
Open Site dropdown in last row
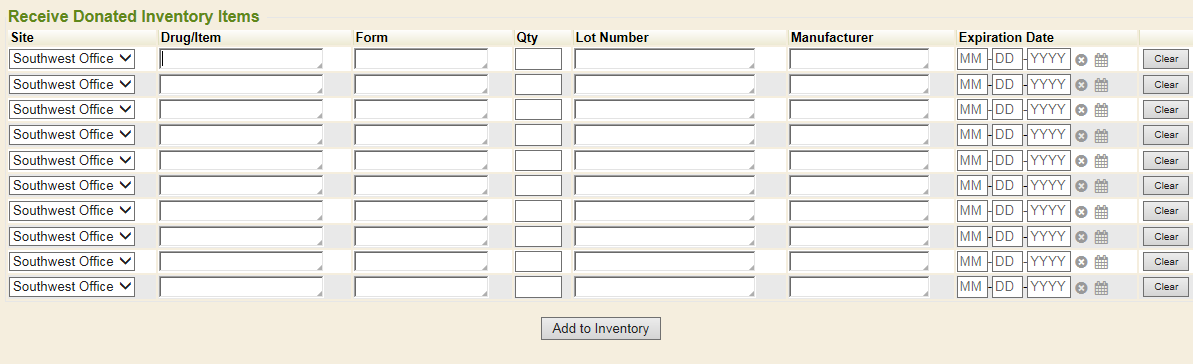pos(72,286)
